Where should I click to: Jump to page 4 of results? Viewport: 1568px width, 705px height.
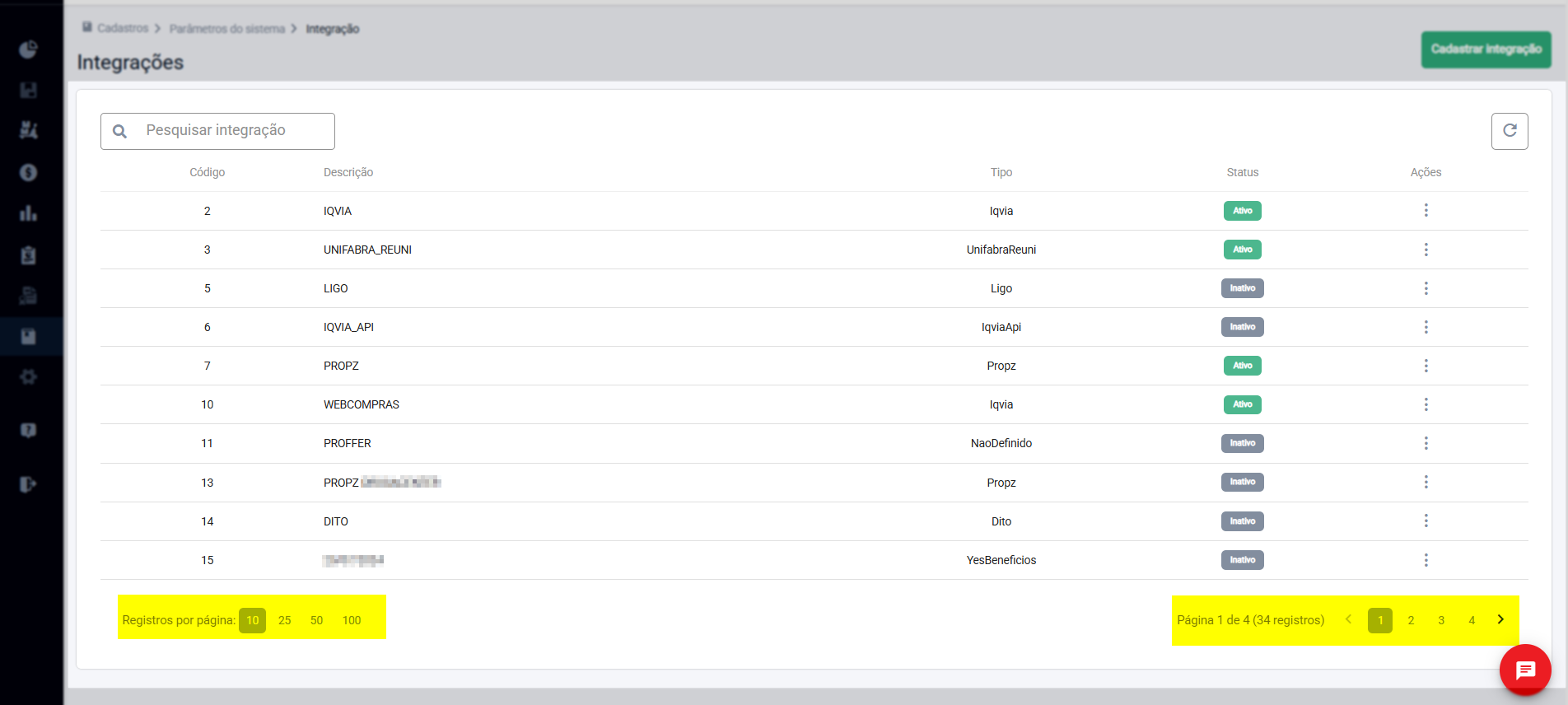click(x=1472, y=620)
